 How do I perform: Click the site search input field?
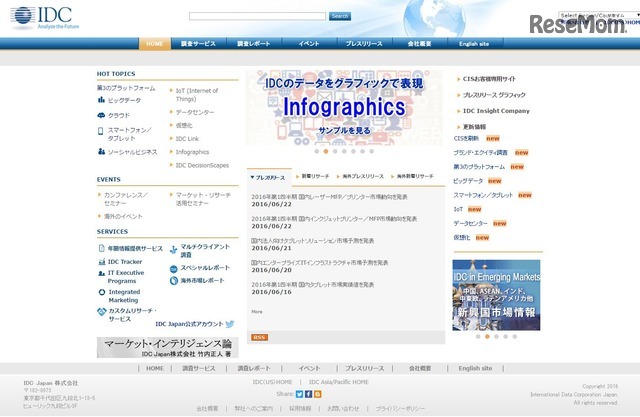(x=257, y=16)
